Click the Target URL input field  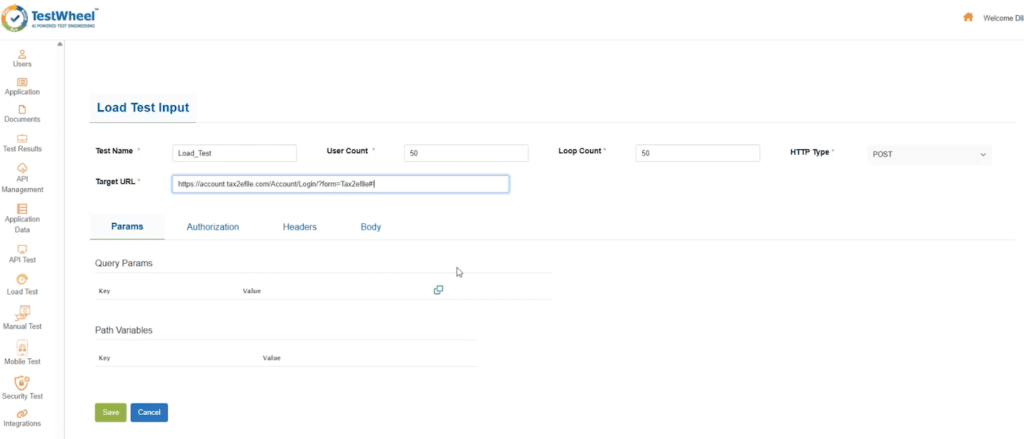(340, 184)
